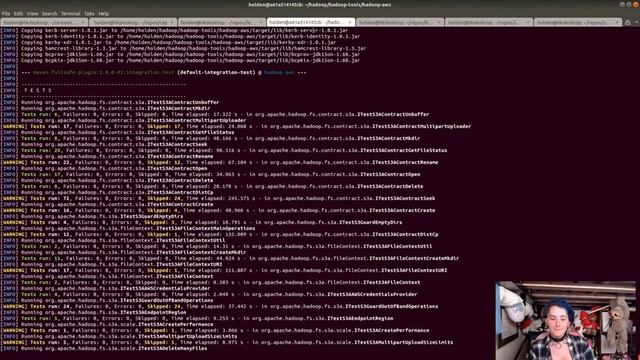Click the WARNING result line for ITestS3AContractSeek
This screenshot has width=640, height=360.
coord(218,198)
